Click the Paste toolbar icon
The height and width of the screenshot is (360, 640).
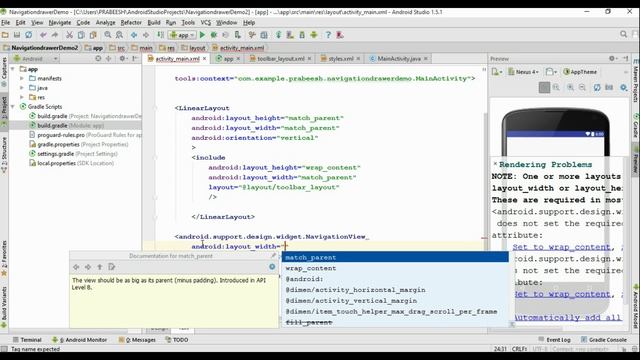[x=93, y=35]
